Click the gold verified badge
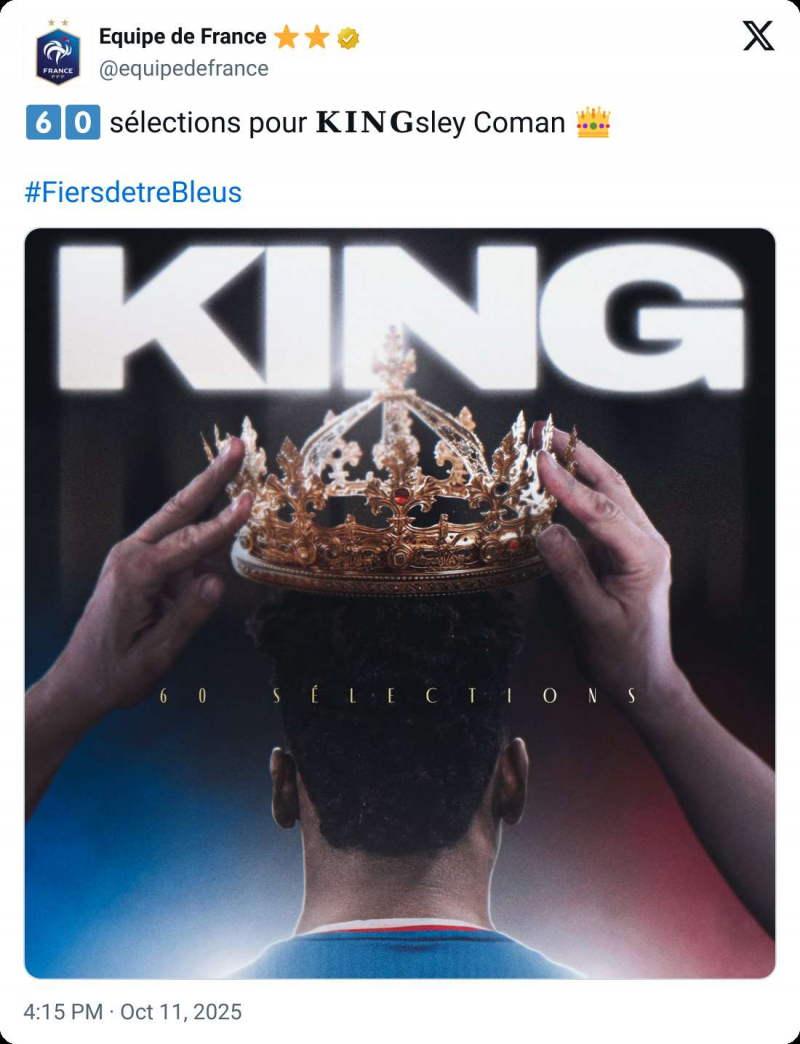The width and height of the screenshot is (800, 1044). (x=348, y=38)
